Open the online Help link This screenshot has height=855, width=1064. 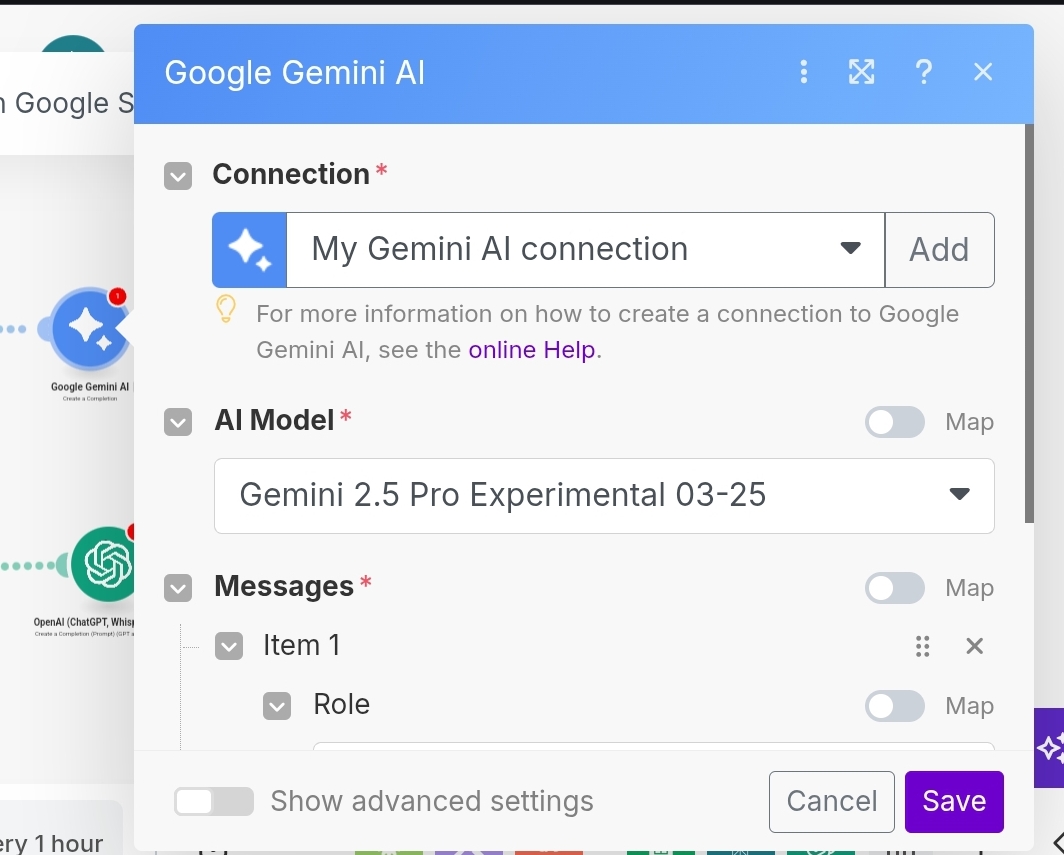[532, 349]
